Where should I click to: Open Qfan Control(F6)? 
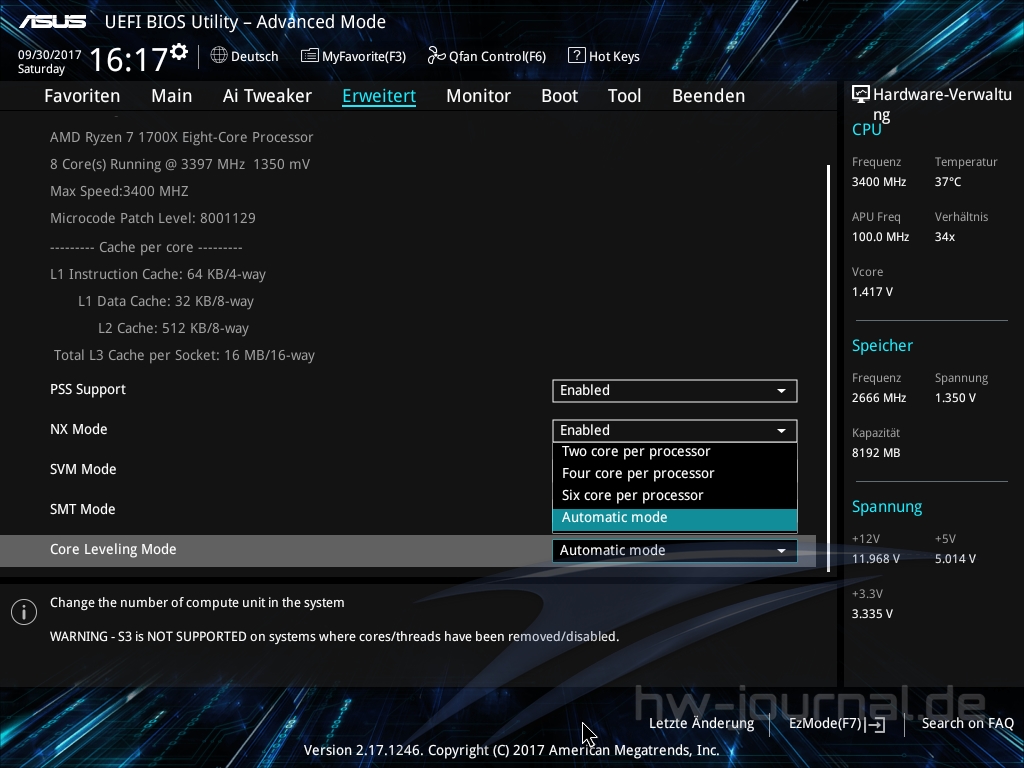point(487,56)
